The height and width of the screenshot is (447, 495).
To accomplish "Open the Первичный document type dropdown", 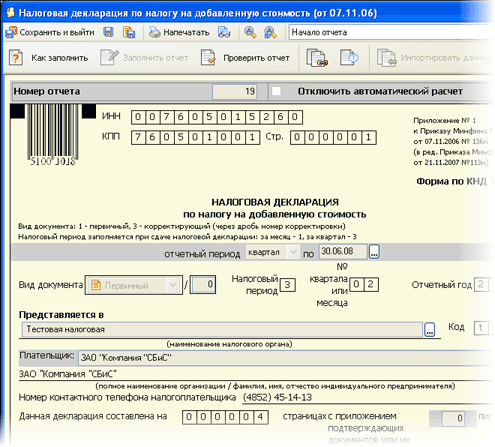I will click(x=172, y=285).
